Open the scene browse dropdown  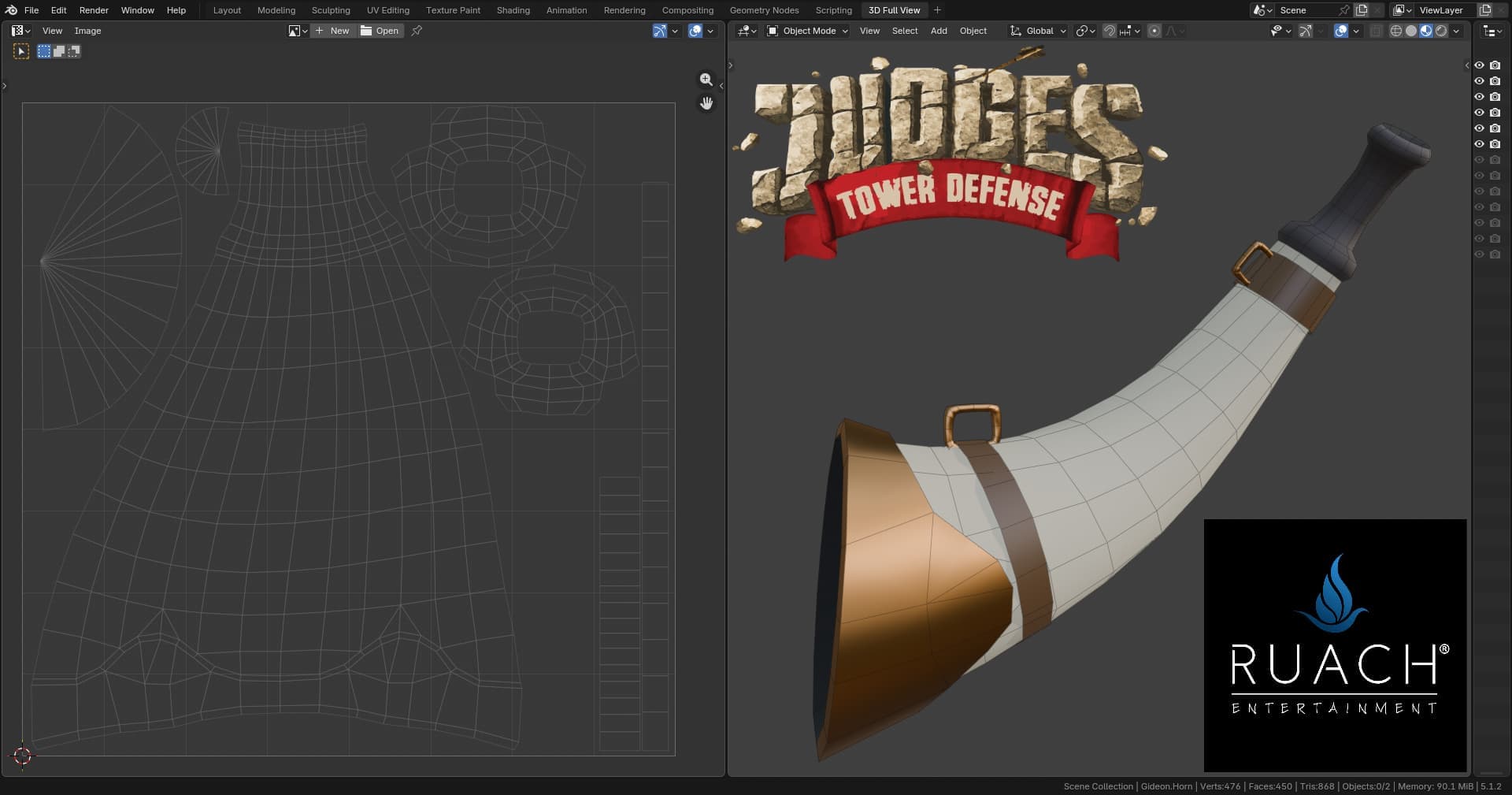coord(1262,10)
